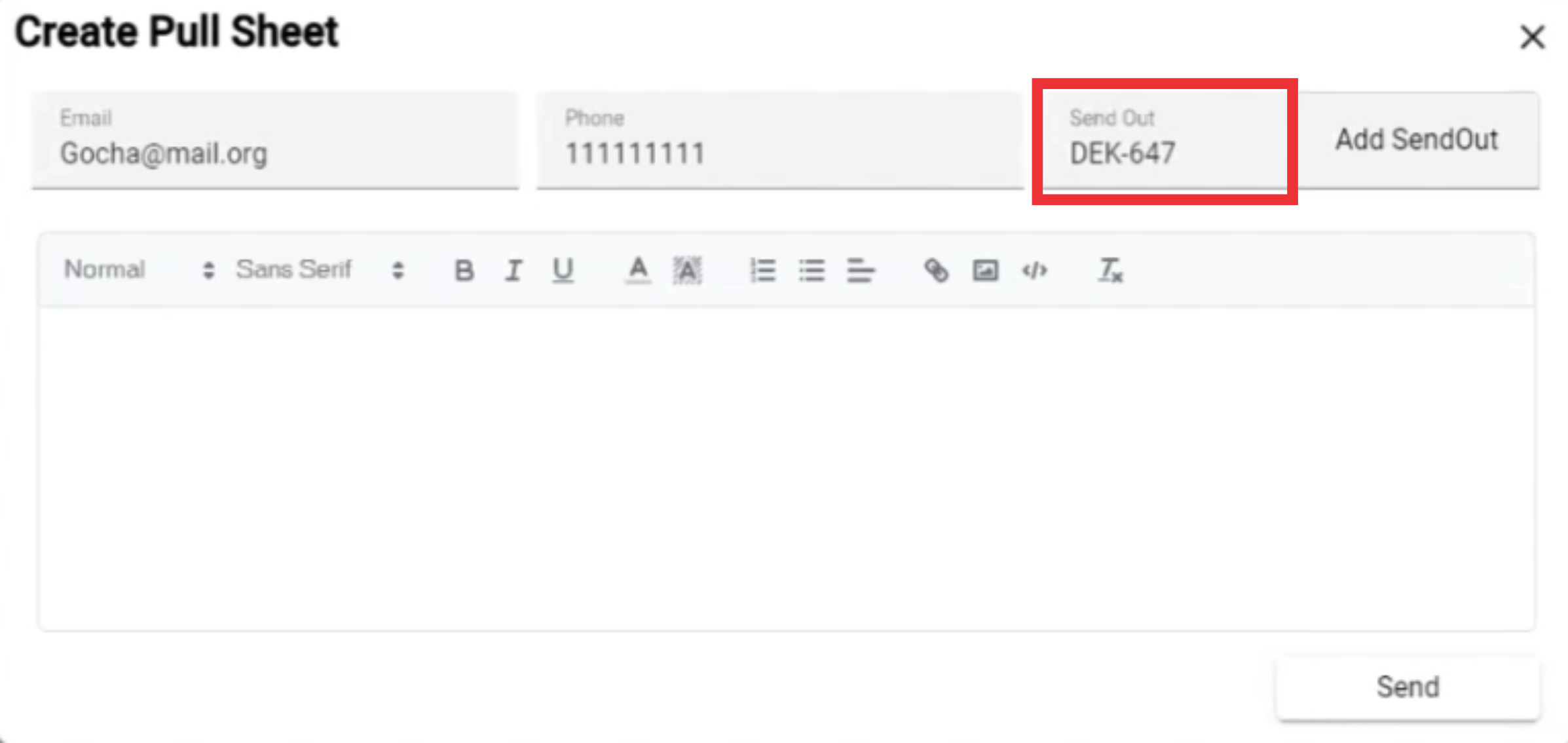The image size is (1568, 743).
Task: Open the text color picker
Action: click(x=637, y=270)
